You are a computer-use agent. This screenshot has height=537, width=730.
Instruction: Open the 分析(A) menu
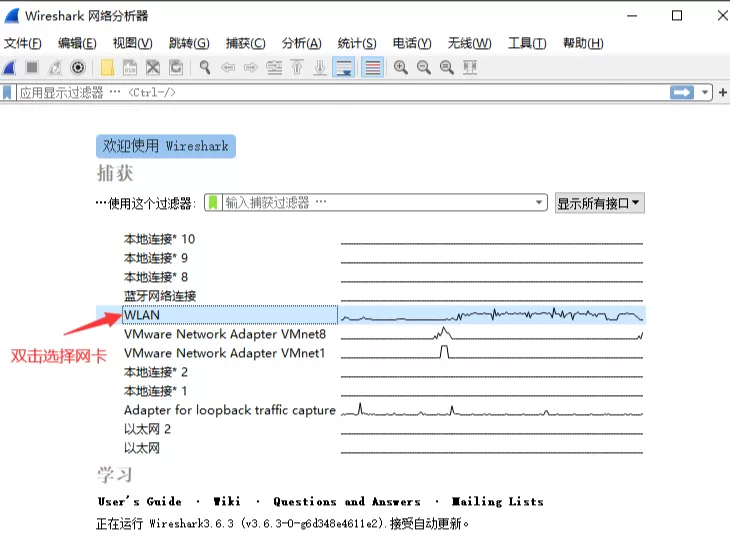click(302, 43)
